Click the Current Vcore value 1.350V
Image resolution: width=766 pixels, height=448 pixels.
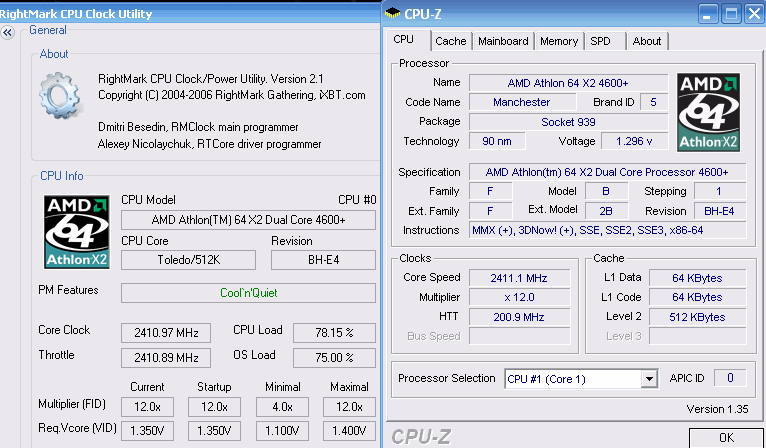pyautogui.click(x=147, y=431)
